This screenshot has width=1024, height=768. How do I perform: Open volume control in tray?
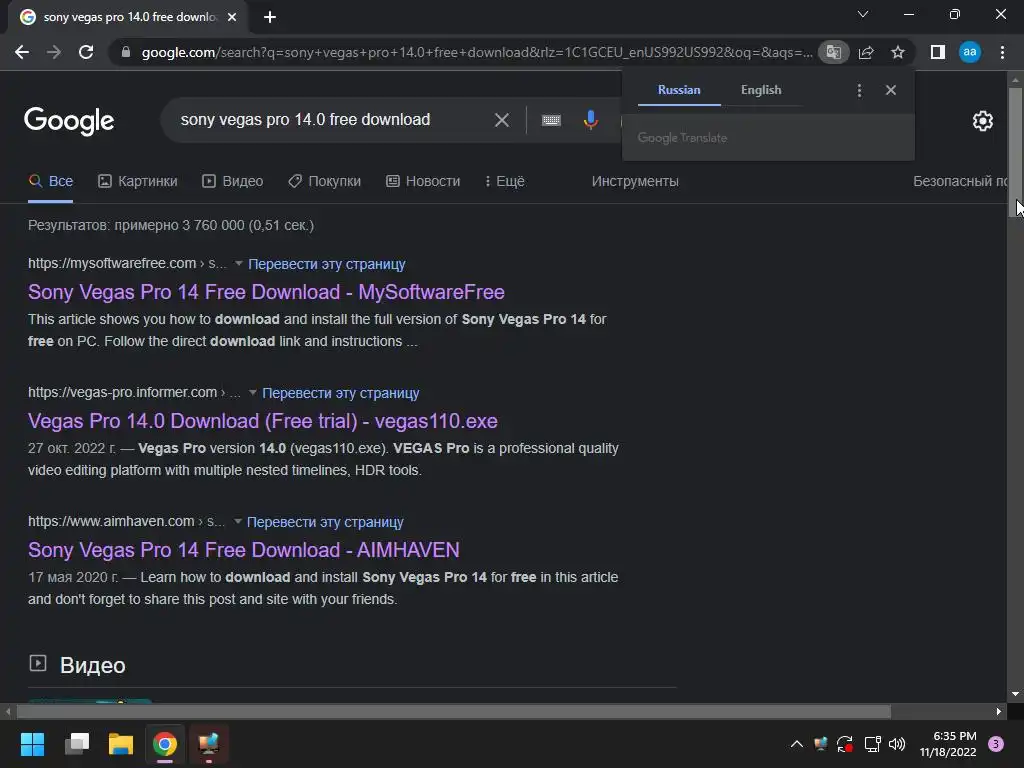click(x=897, y=744)
